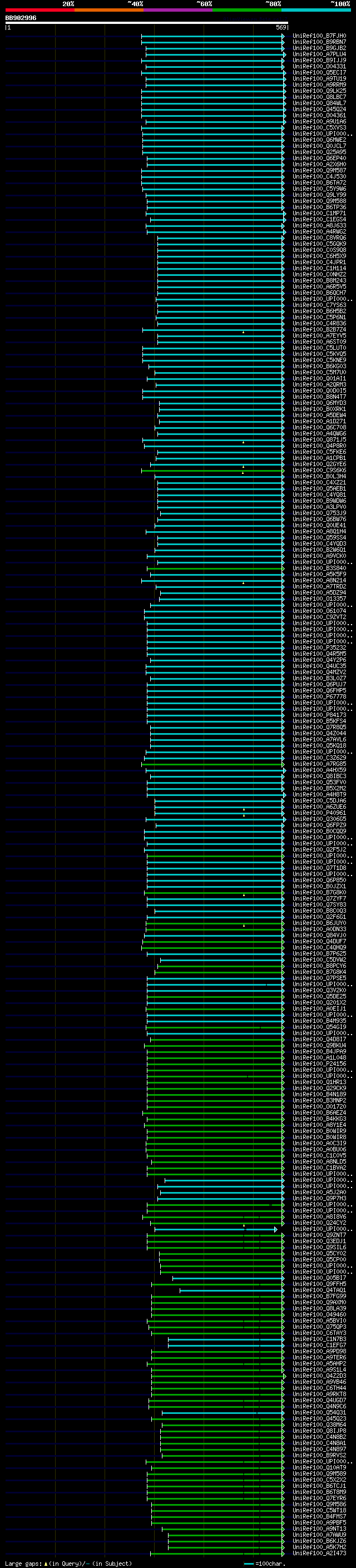356x1568 pixels.
Task: Select the UniRef100_C1MP71 entry
Action: [x=319, y=213]
